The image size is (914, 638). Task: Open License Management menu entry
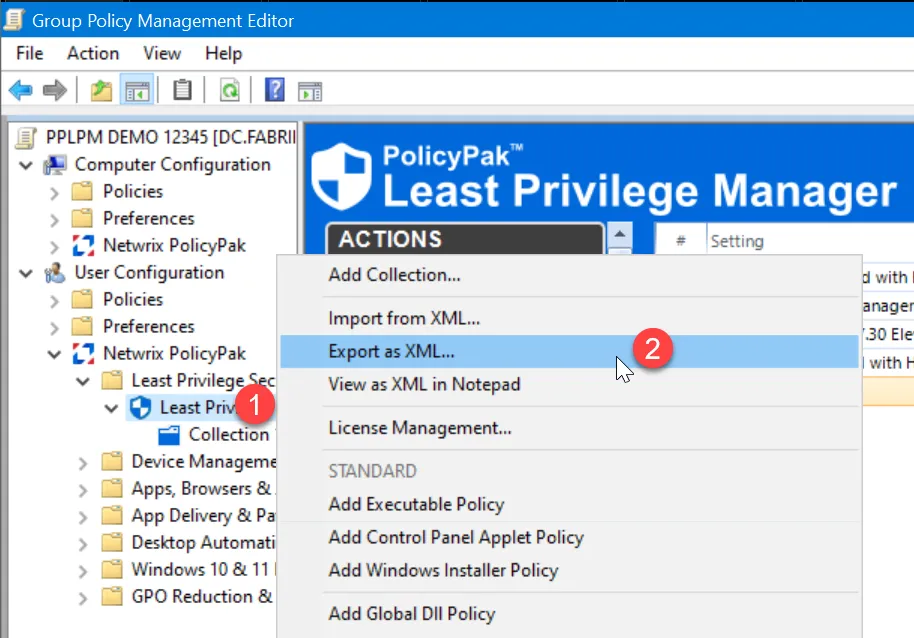tap(420, 428)
